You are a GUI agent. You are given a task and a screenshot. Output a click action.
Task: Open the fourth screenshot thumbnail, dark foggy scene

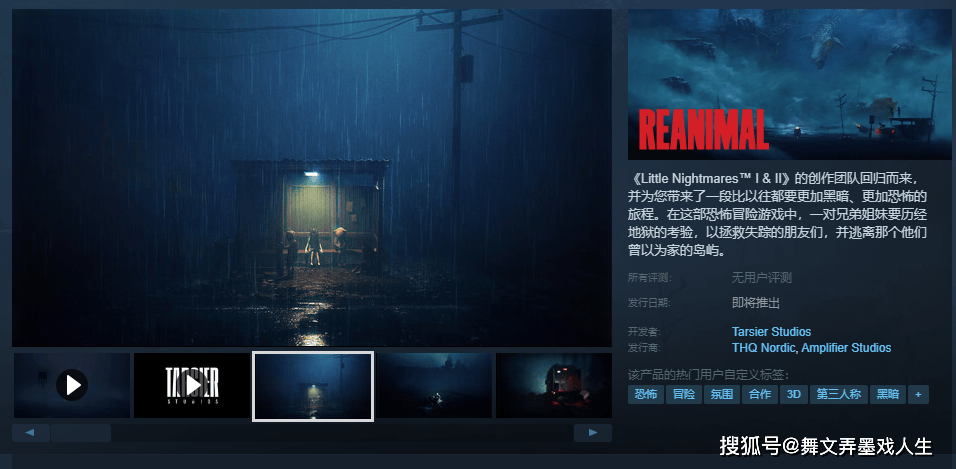pos(434,385)
